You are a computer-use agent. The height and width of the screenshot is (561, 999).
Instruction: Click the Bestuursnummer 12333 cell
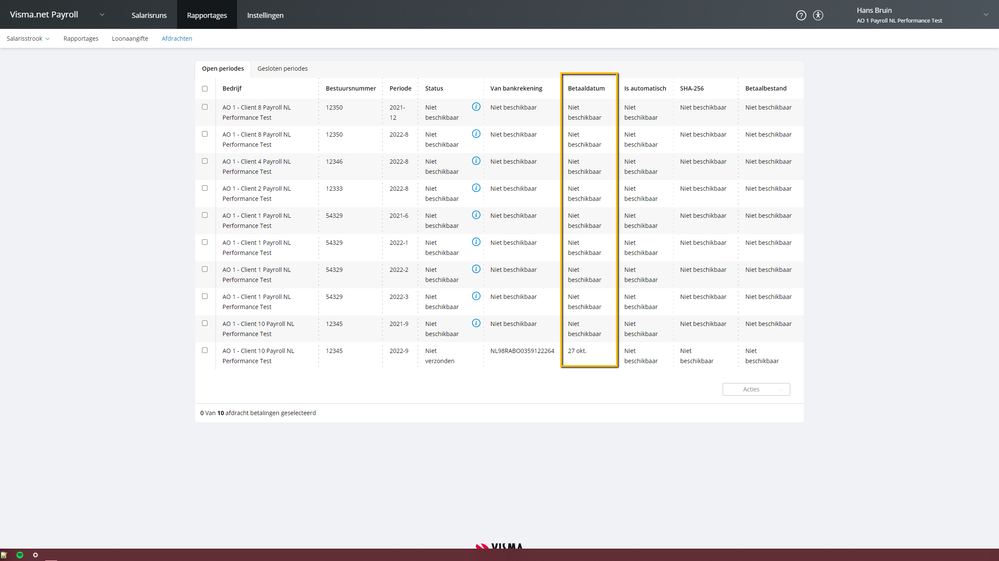click(334, 188)
